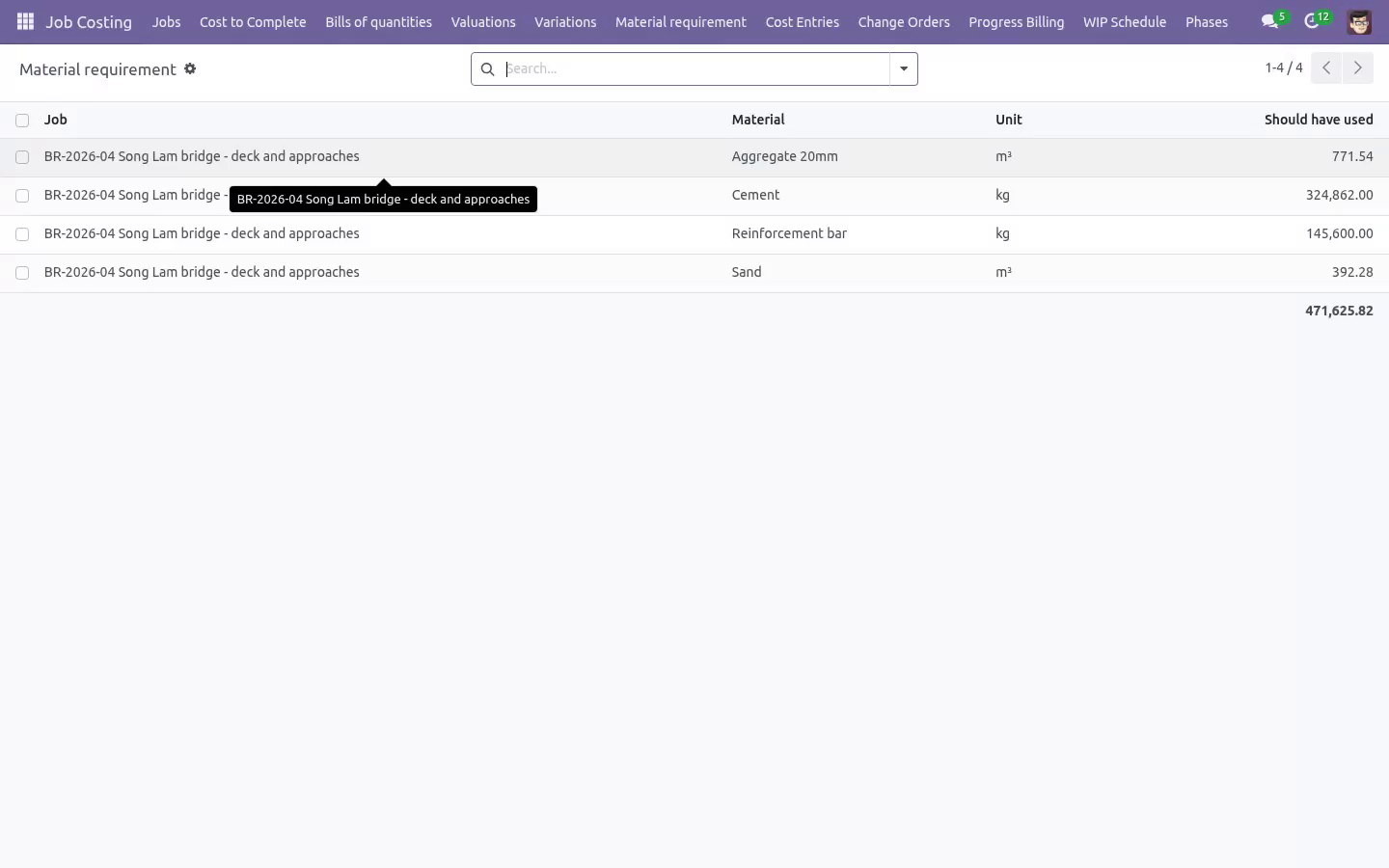Open the activities clock icon
This screenshot has height=868, width=1389.
[x=1312, y=21]
